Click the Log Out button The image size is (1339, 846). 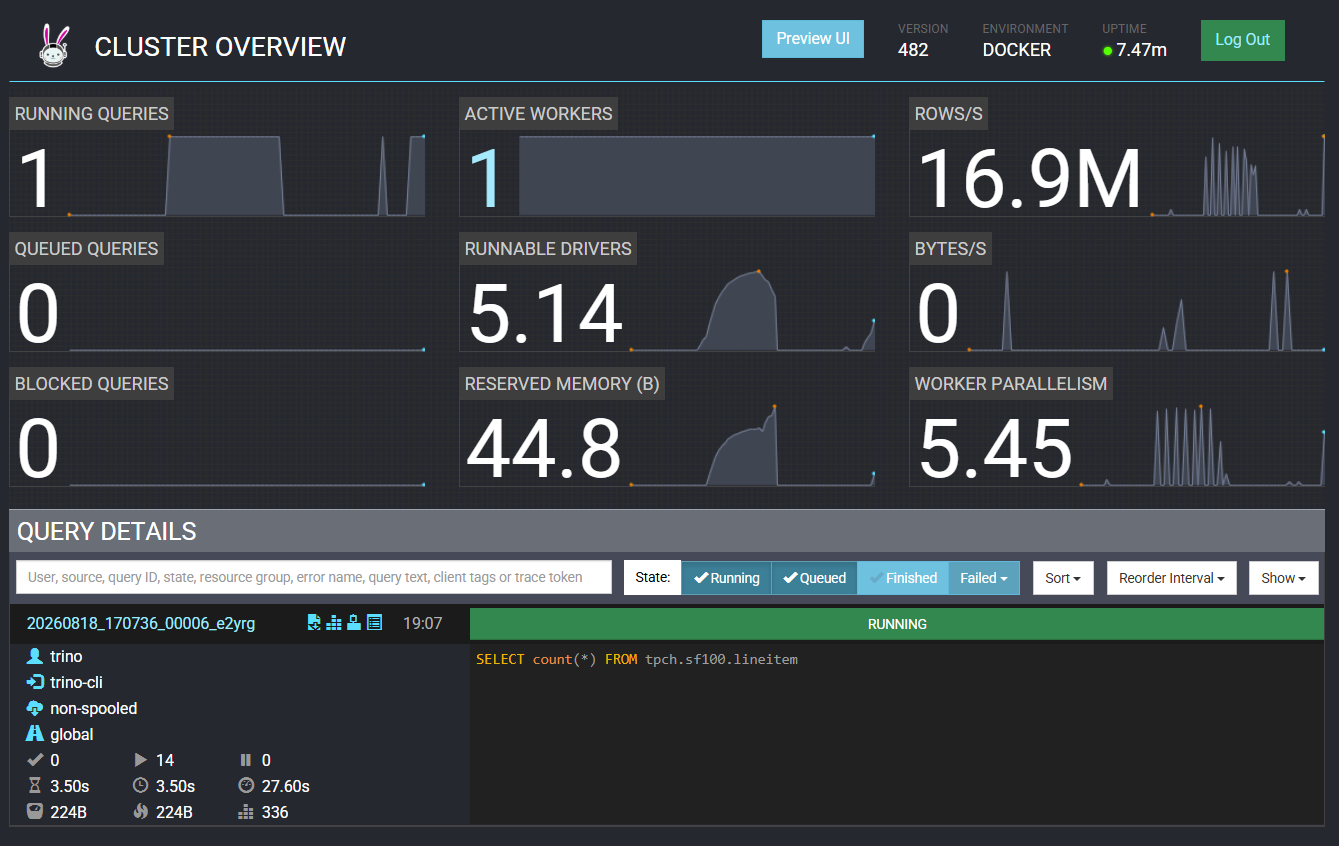pyautogui.click(x=1243, y=40)
